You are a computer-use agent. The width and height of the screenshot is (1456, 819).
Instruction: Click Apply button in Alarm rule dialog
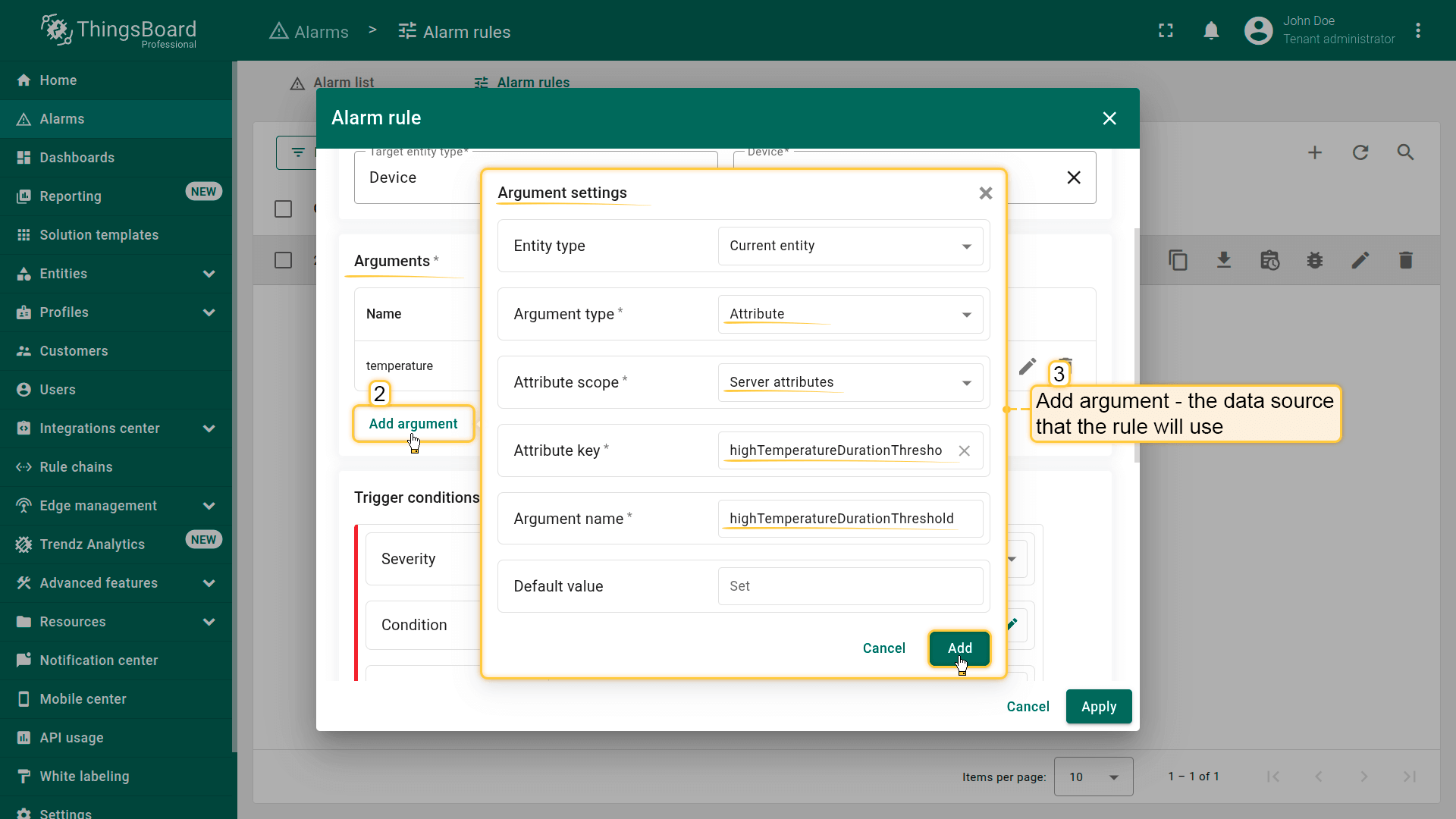point(1098,707)
